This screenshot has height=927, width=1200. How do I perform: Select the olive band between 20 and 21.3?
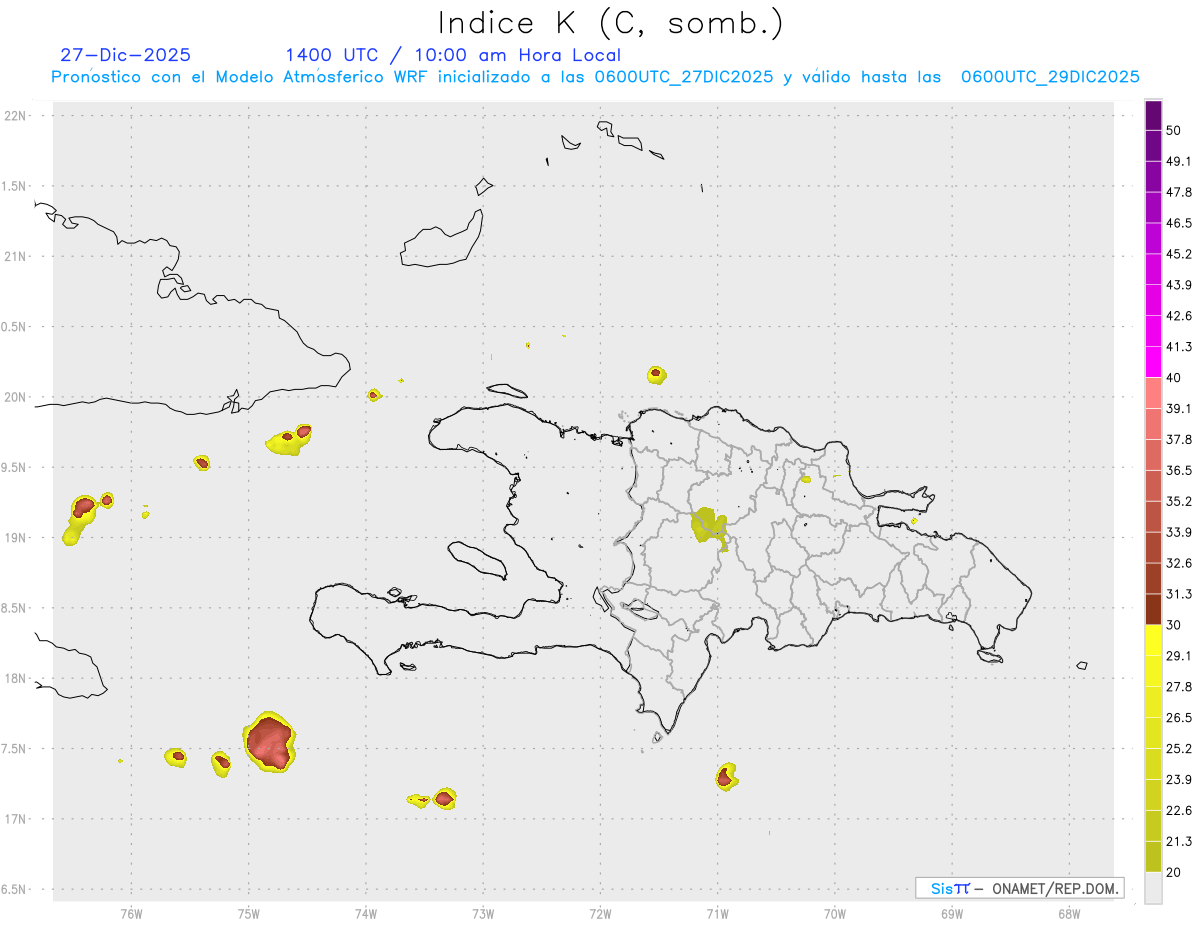(1153, 857)
